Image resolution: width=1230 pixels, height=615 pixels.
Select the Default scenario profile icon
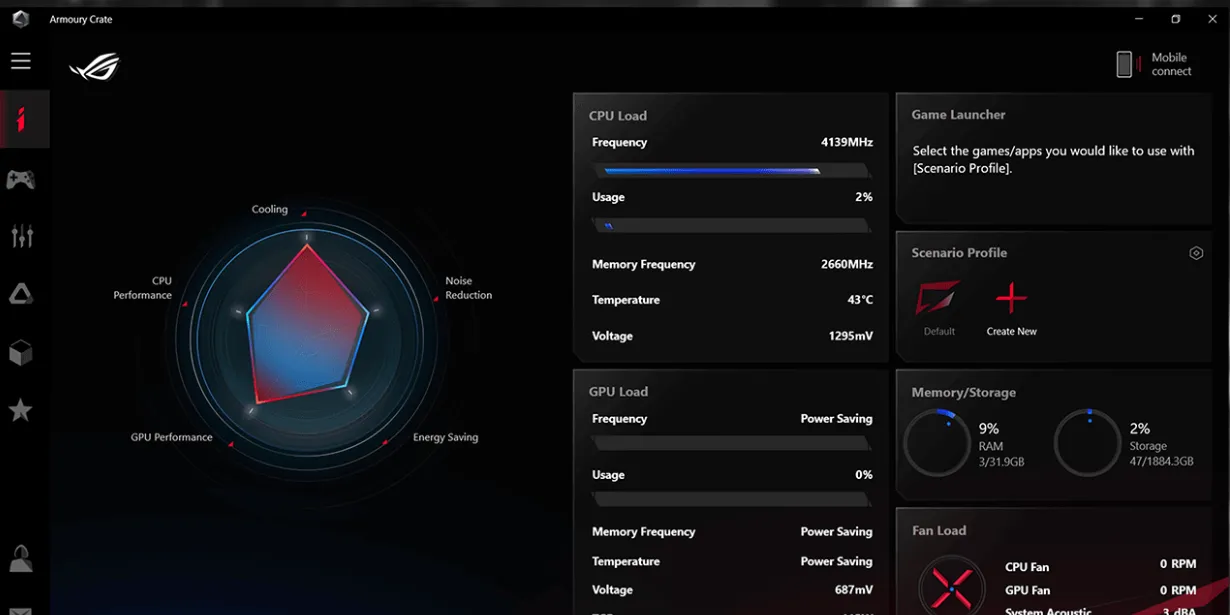[x=938, y=298]
